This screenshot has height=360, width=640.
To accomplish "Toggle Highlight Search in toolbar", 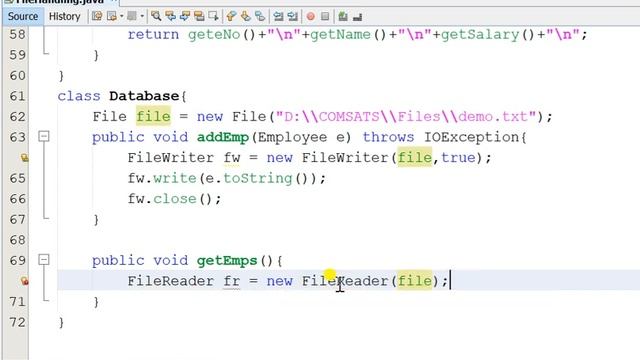I will tap(199, 16).
